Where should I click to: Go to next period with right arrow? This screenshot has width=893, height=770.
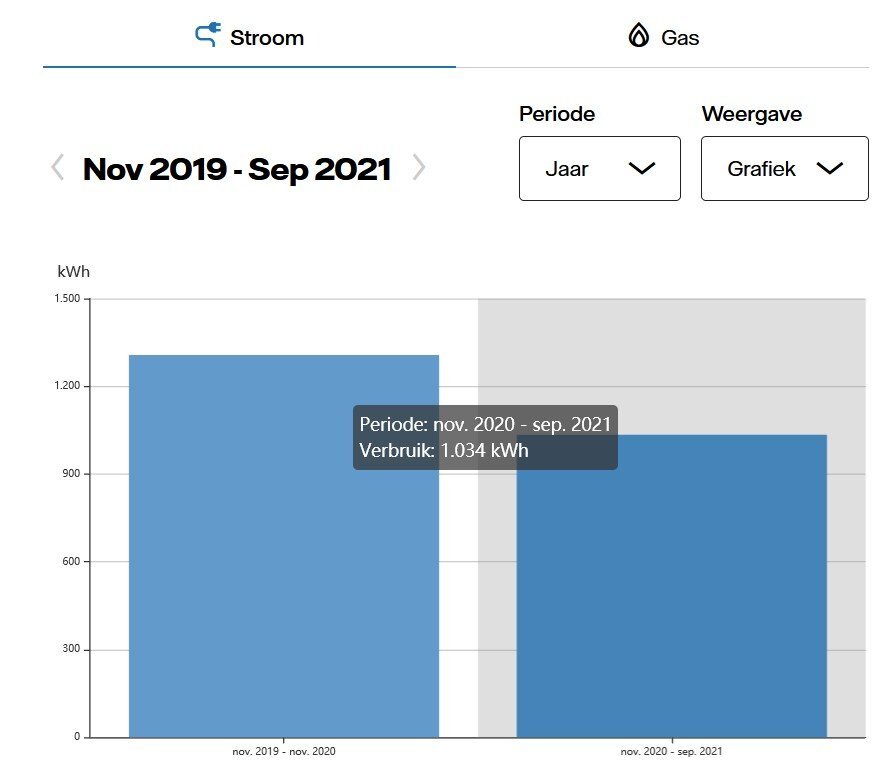pyautogui.click(x=419, y=168)
